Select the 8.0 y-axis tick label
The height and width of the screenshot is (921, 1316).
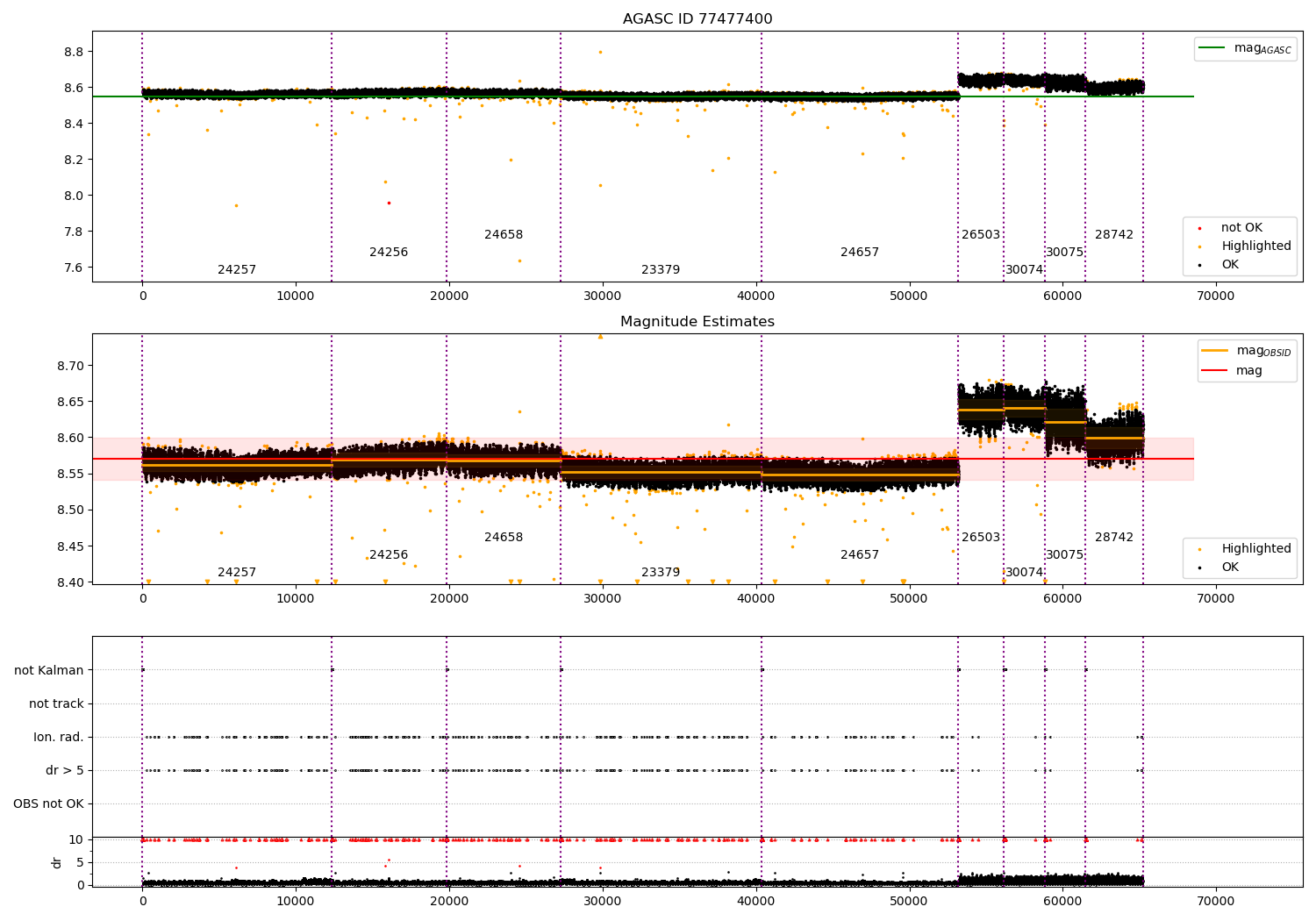pyautogui.click(x=74, y=196)
